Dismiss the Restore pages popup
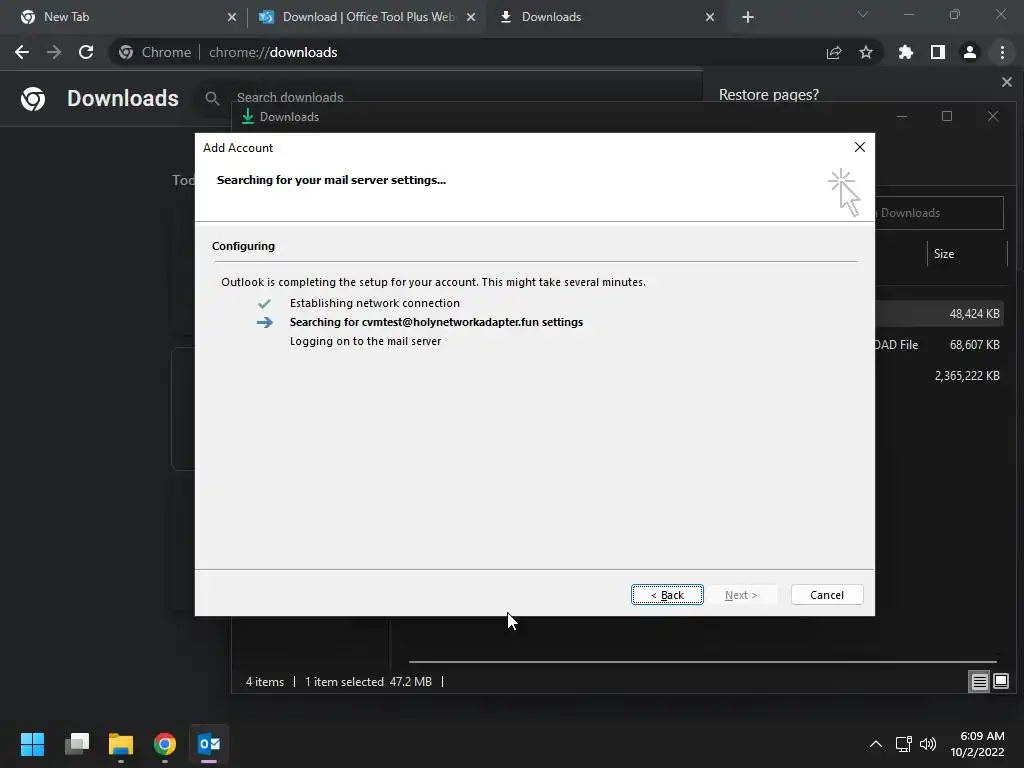 (x=1006, y=82)
